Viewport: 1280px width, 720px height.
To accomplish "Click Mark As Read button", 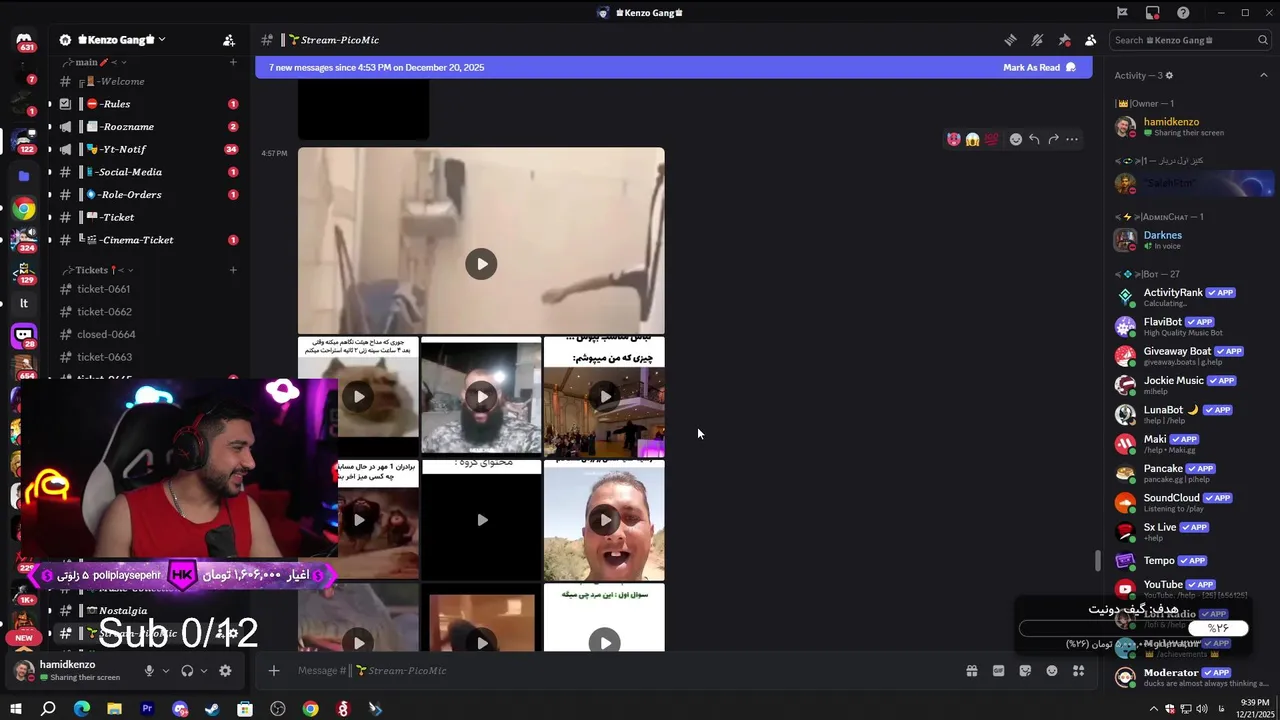I will pos(1040,68).
